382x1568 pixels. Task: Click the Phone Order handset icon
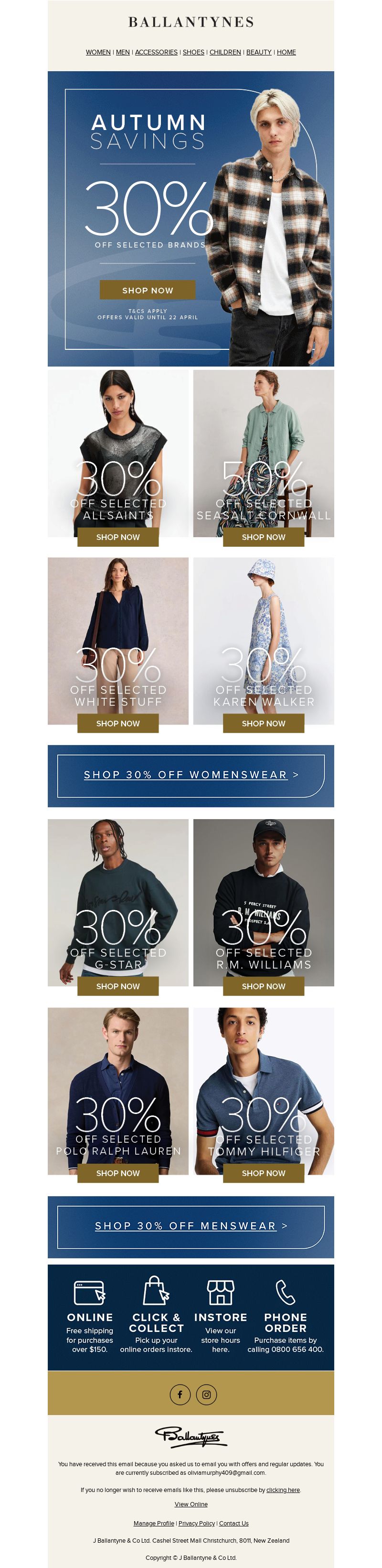click(x=285, y=1292)
